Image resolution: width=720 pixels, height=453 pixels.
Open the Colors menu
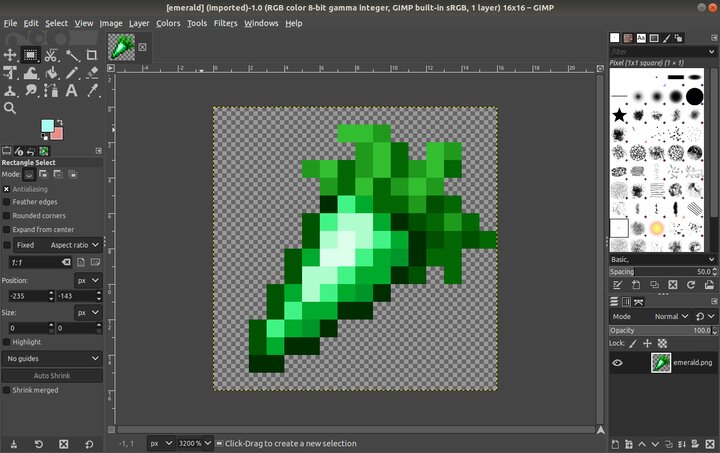[x=168, y=23]
